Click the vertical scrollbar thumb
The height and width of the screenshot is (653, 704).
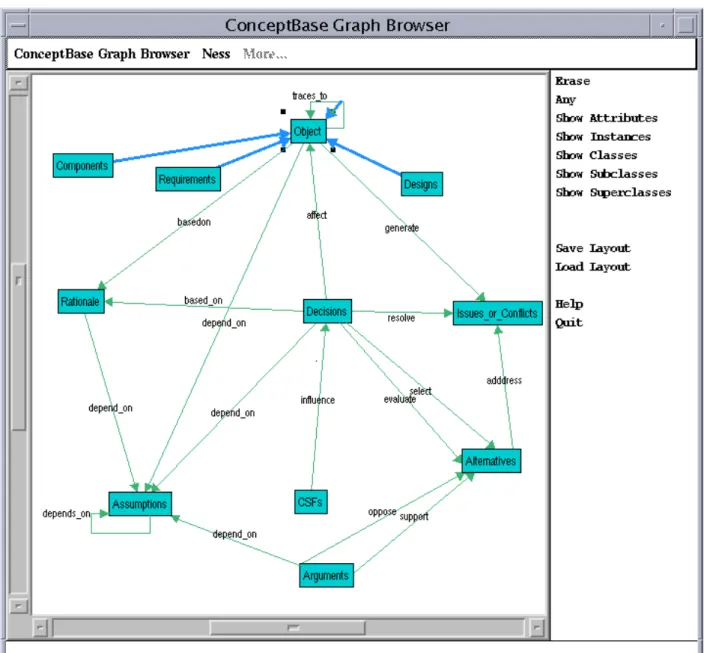click(x=18, y=347)
